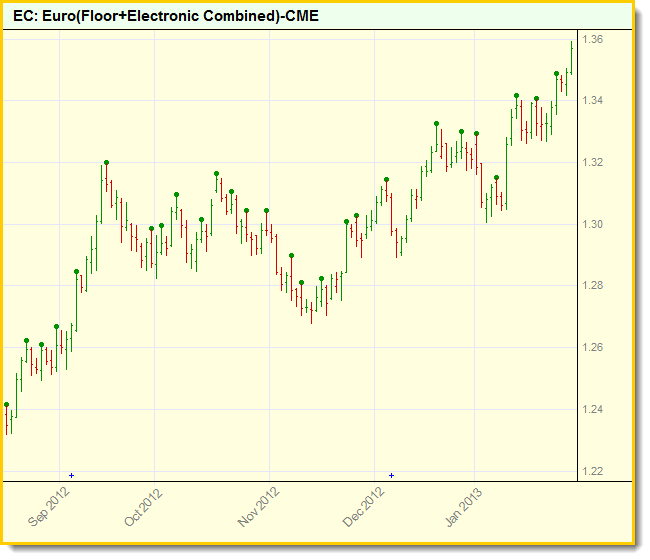This screenshot has height=560, width=650.
Task: Click the plus marker above Dec 2012
Action: tap(392, 475)
